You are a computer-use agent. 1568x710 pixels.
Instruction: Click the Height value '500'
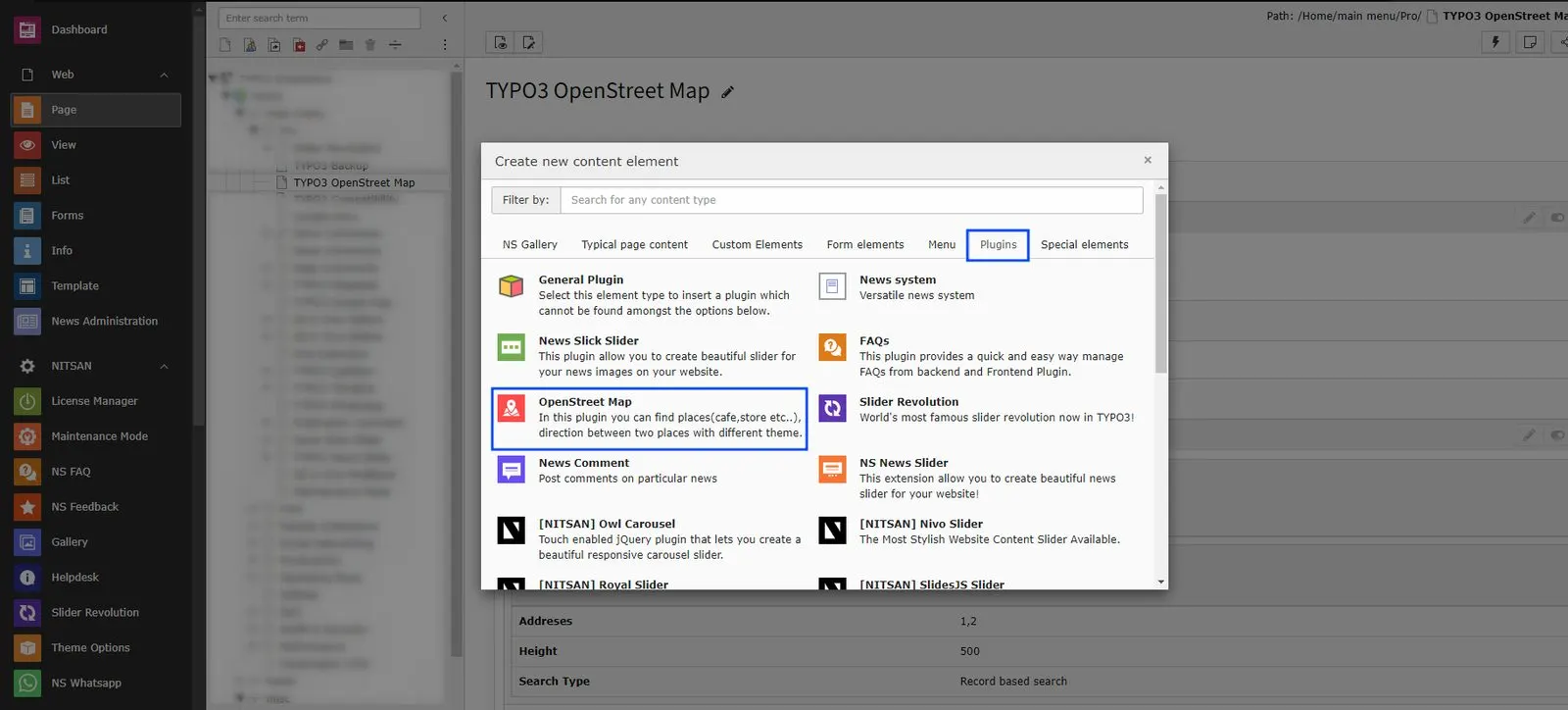(969, 651)
